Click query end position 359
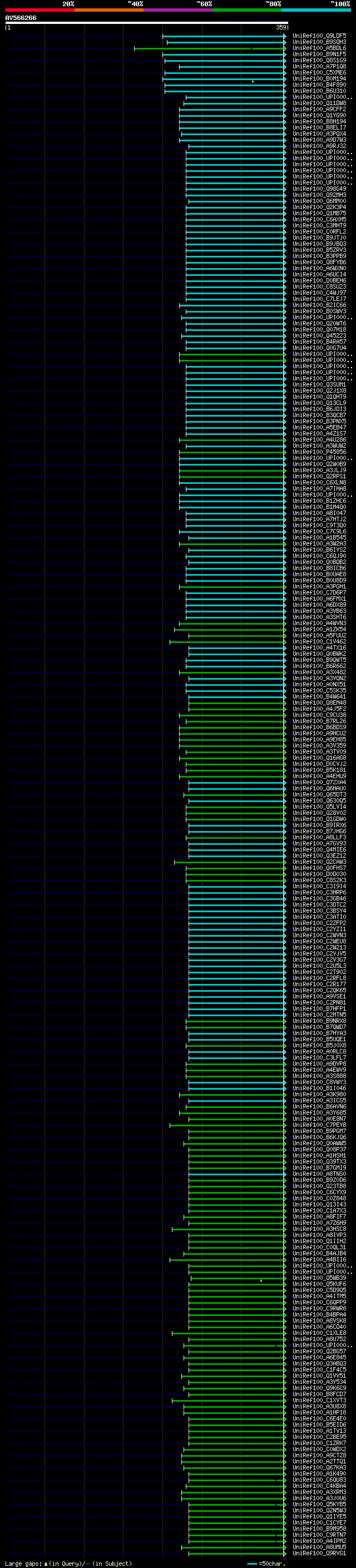Image resolution: width=356 pixels, height=1568 pixels. click(281, 27)
